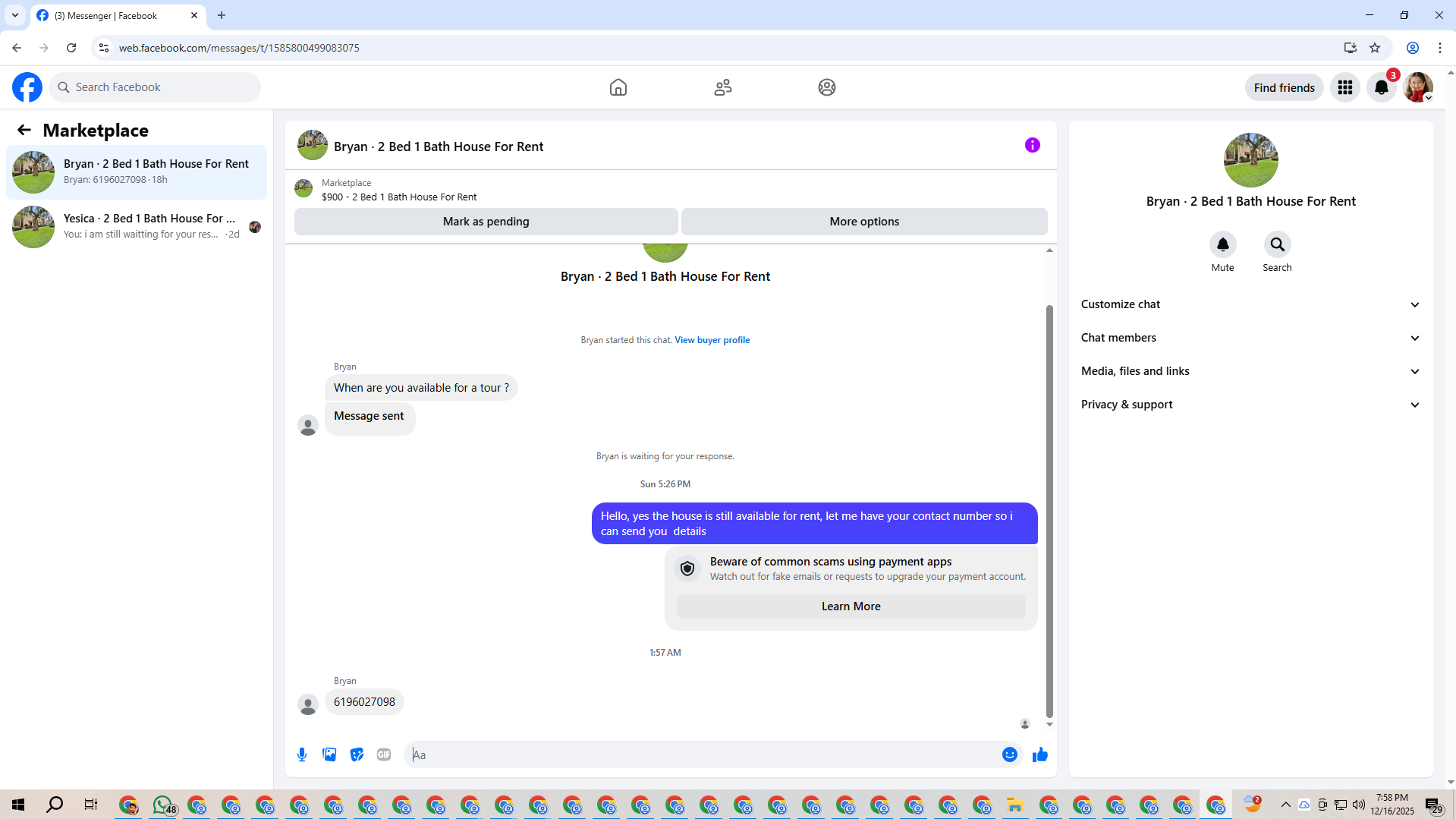1456x819 pixels.
Task: Click the browser address bar URL
Action: point(239,48)
